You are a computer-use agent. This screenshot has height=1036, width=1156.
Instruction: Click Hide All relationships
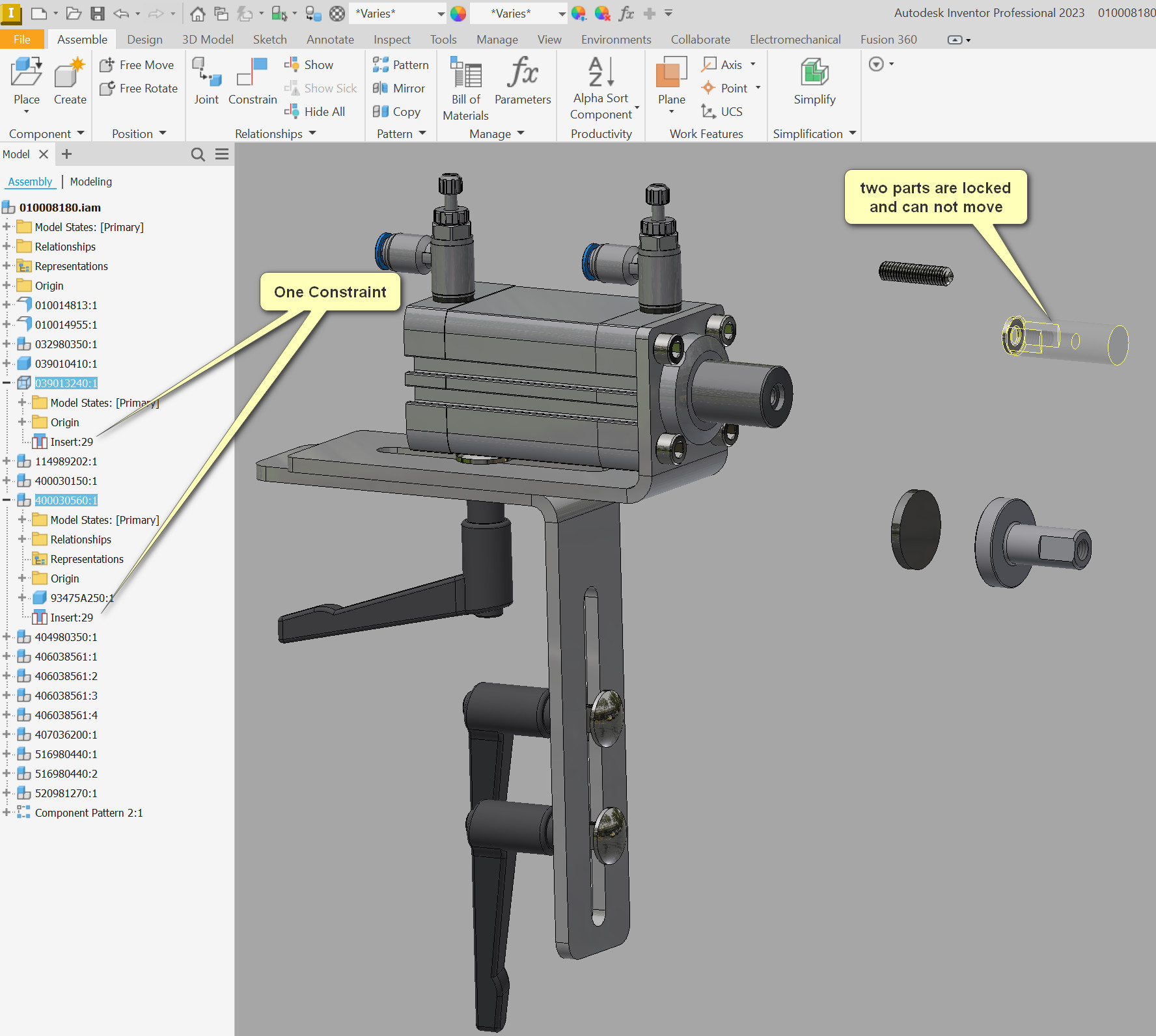[316, 111]
